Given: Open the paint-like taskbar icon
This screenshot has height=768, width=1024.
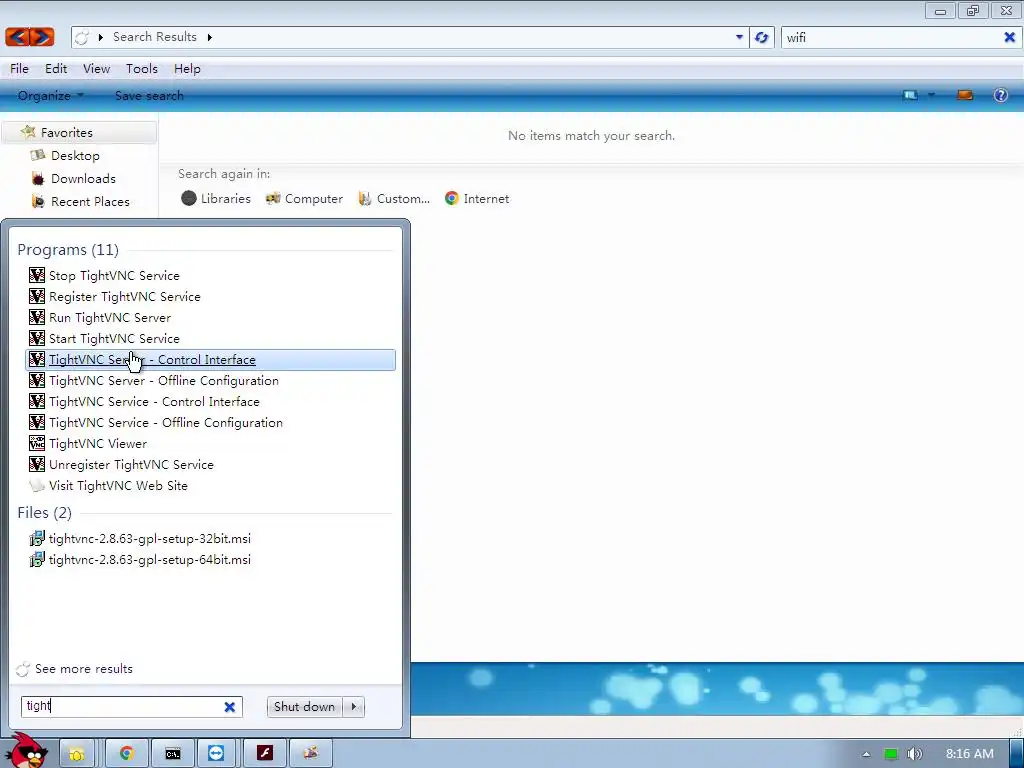Looking at the screenshot, I should pyautogui.click(x=310, y=754).
